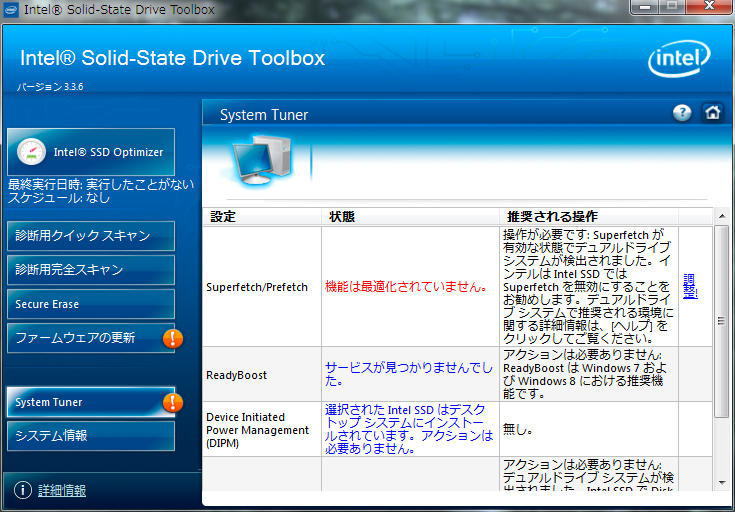Click the サービスが見つかりませんでした status

pyautogui.click(x=409, y=374)
